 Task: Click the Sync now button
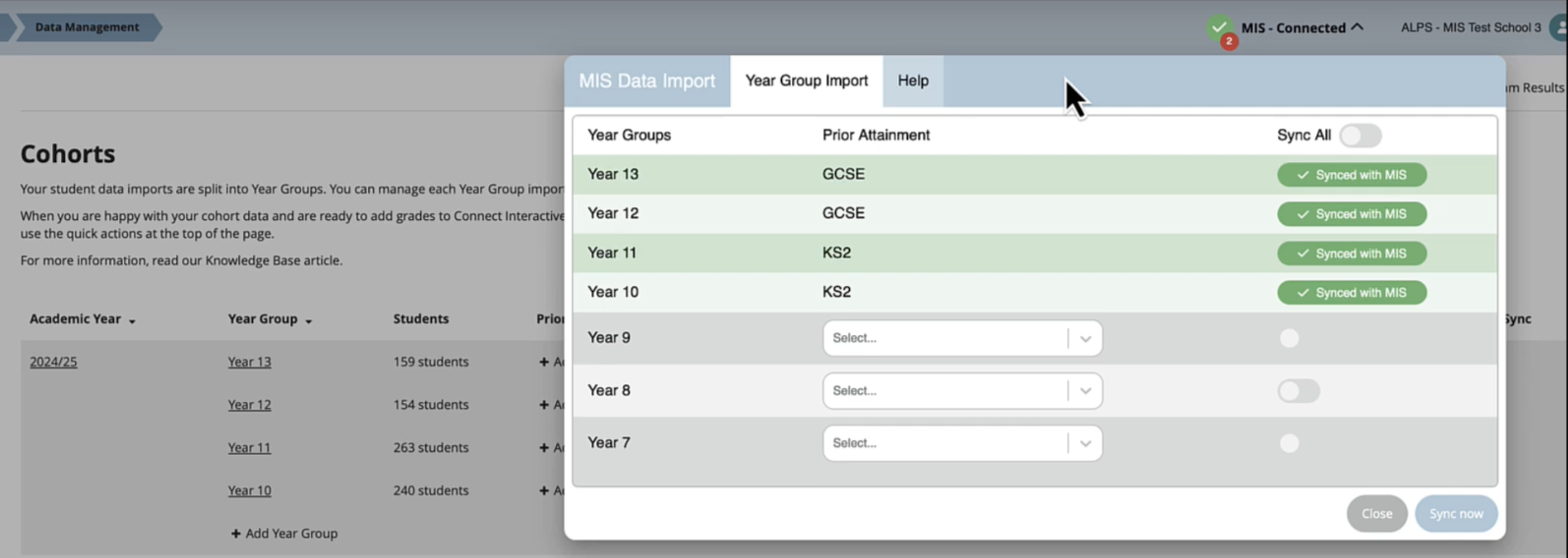tap(1455, 514)
